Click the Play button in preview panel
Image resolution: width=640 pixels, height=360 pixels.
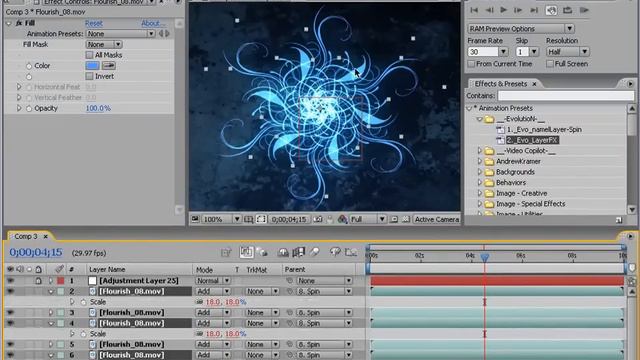pyautogui.click(x=504, y=10)
